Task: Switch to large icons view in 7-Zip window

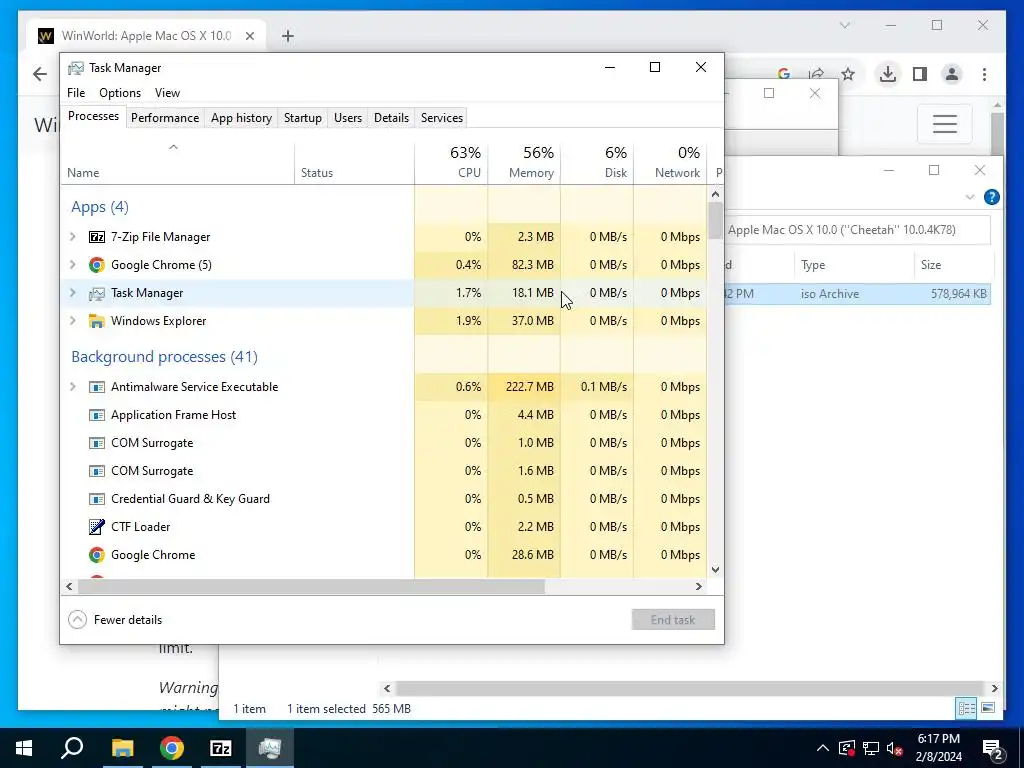Action: pos(988,708)
